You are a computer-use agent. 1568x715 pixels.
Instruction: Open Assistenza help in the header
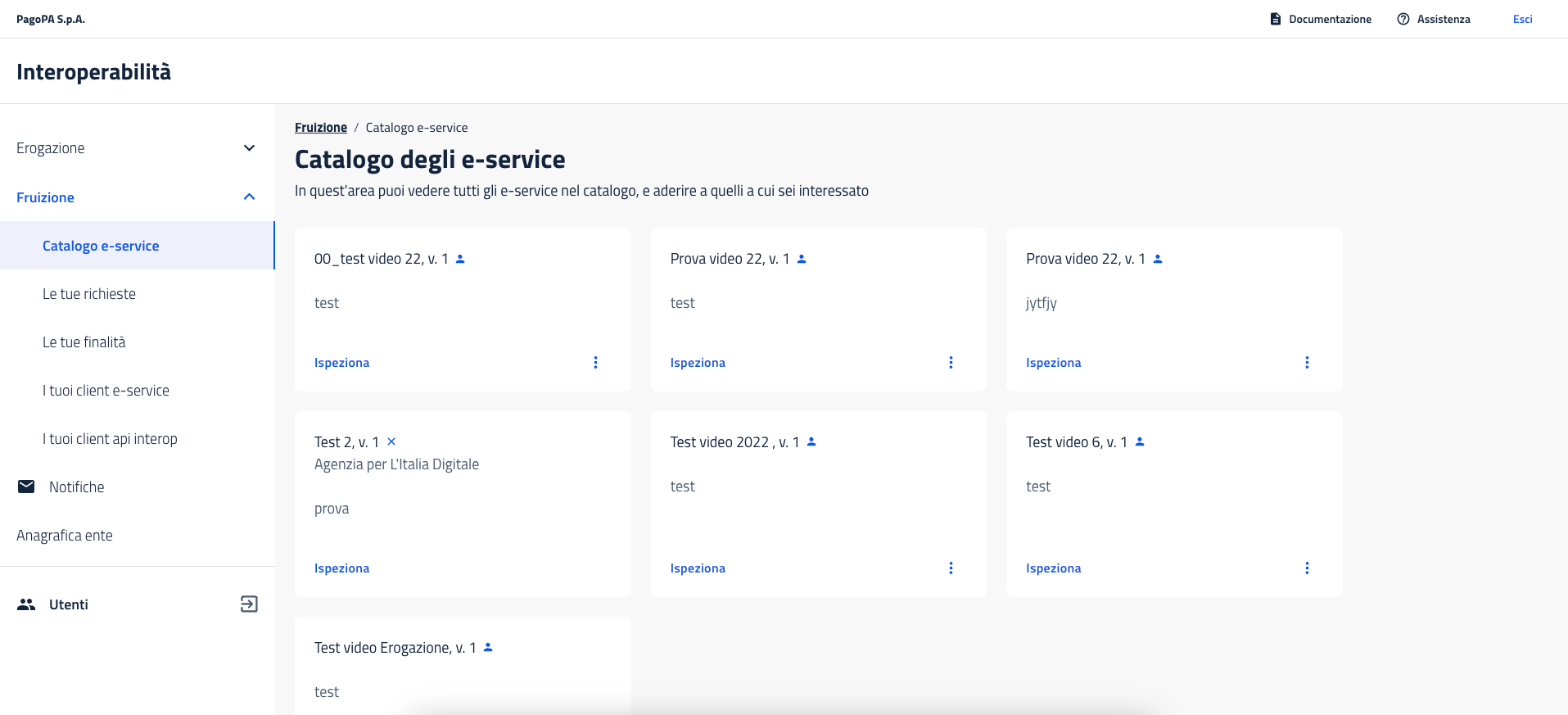pyautogui.click(x=1434, y=19)
